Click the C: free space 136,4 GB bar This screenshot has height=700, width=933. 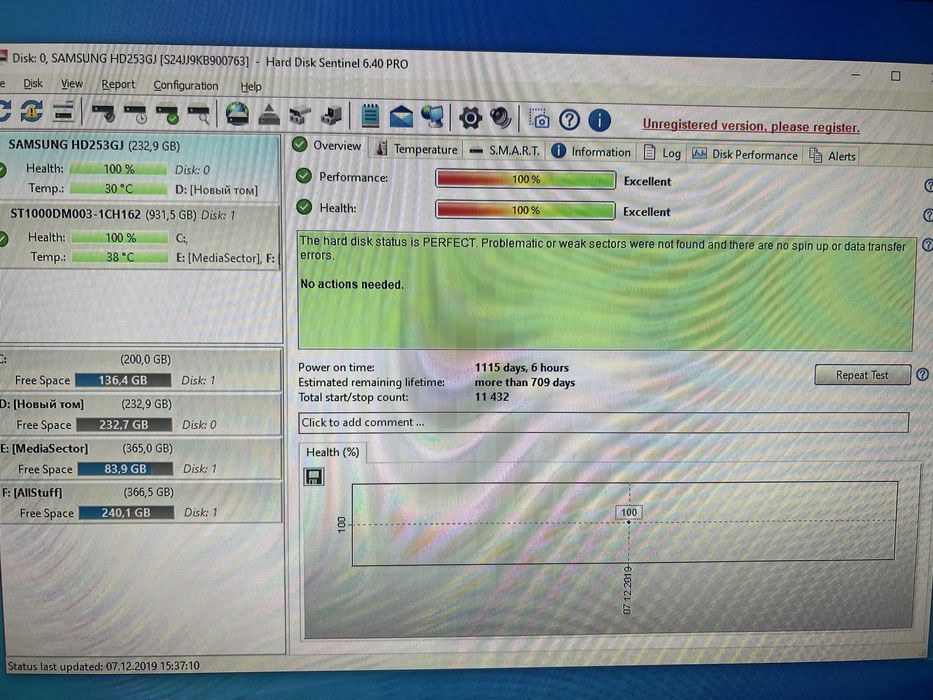(x=123, y=380)
